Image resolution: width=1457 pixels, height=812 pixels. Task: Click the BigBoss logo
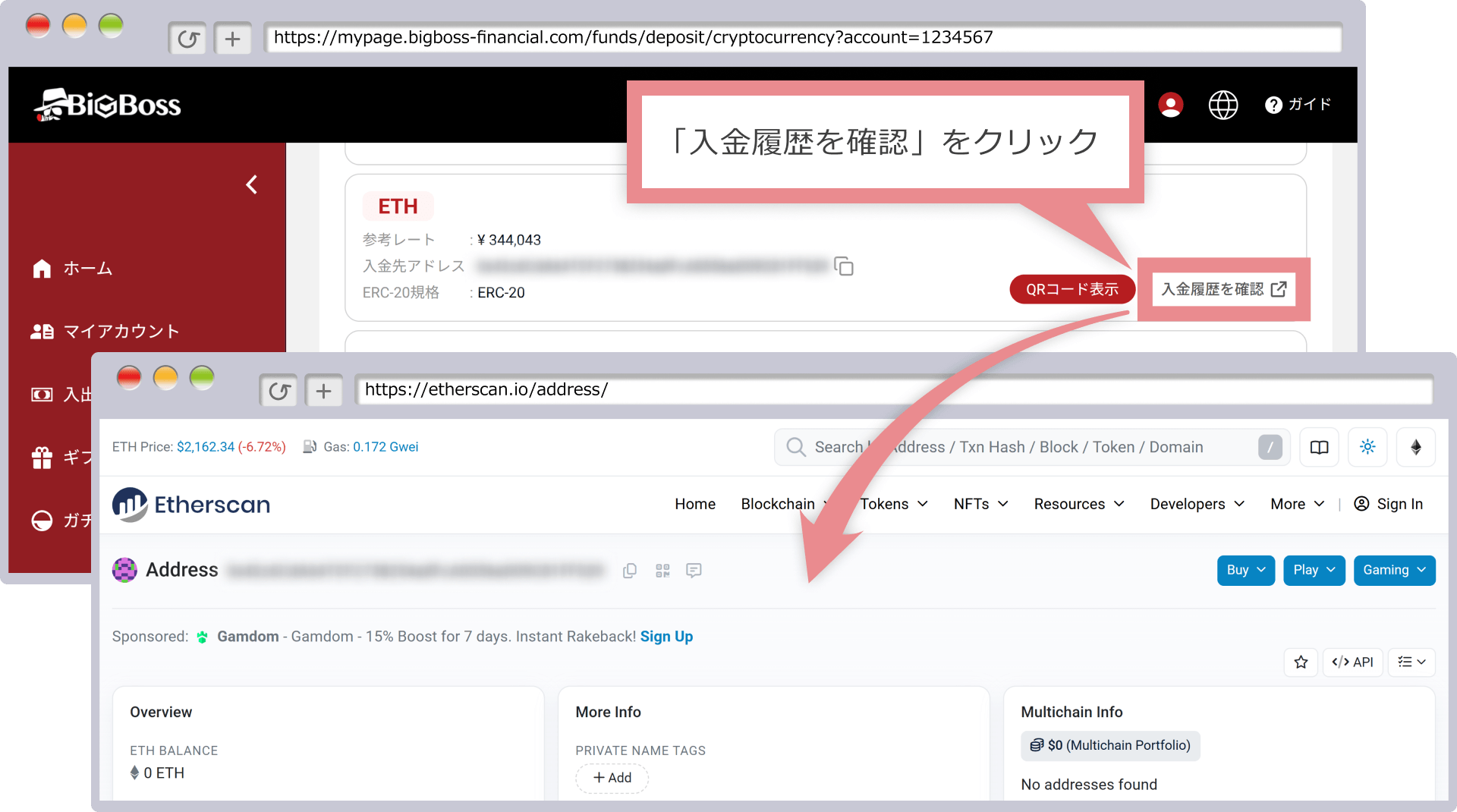107,105
